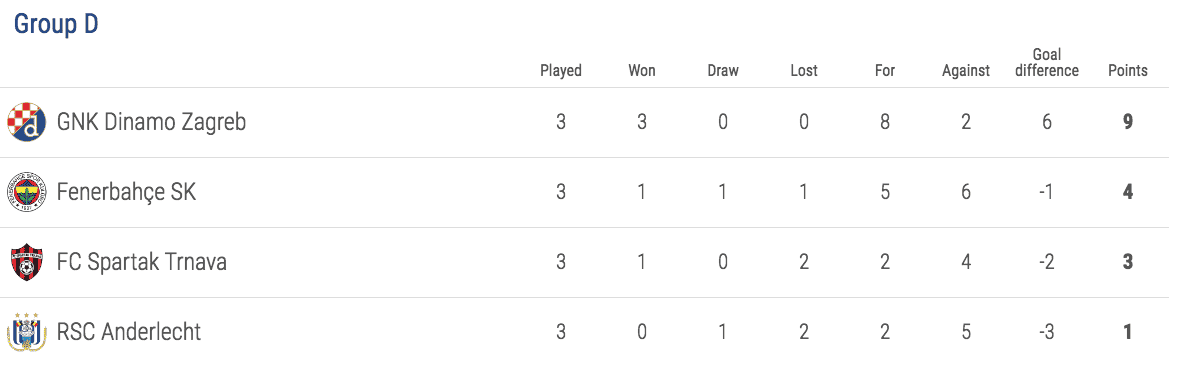1183x372 pixels.
Task: Click the Fenerbahçe SK club crest
Action: [27, 192]
